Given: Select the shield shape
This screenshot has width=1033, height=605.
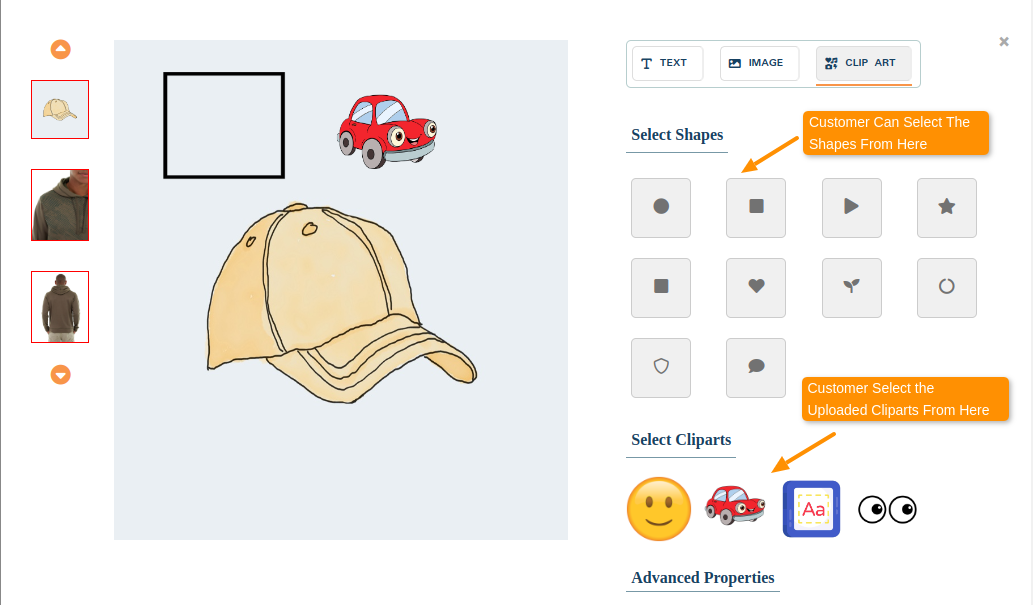Looking at the screenshot, I should tap(660, 367).
